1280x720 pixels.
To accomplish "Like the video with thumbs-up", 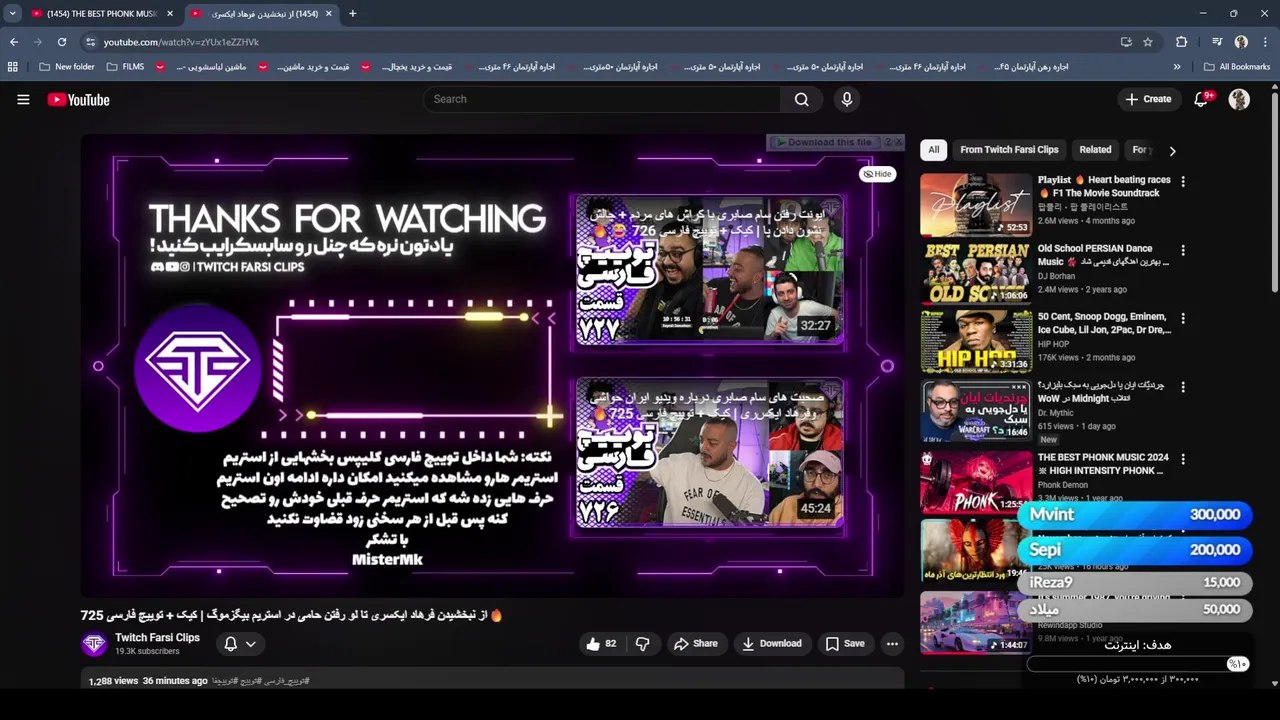I will pyautogui.click(x=601, y=644).
